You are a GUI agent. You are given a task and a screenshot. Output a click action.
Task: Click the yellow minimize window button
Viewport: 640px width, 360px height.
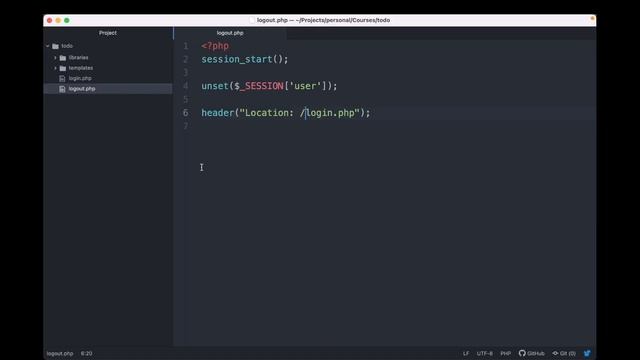coord(58,20)
